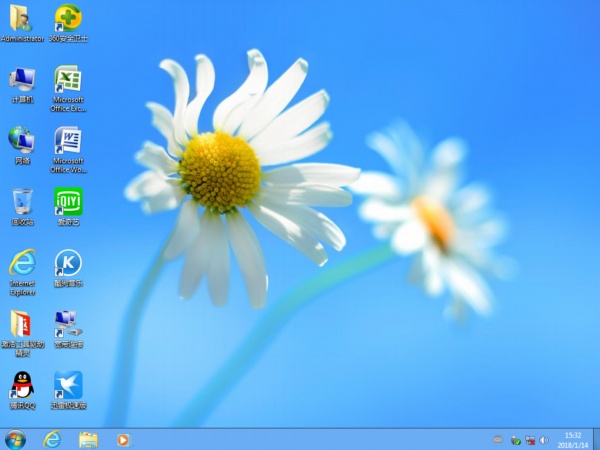Open File Explorer from the taskbar
Viewport: 600px width, 450px height.
coord(88,439)
